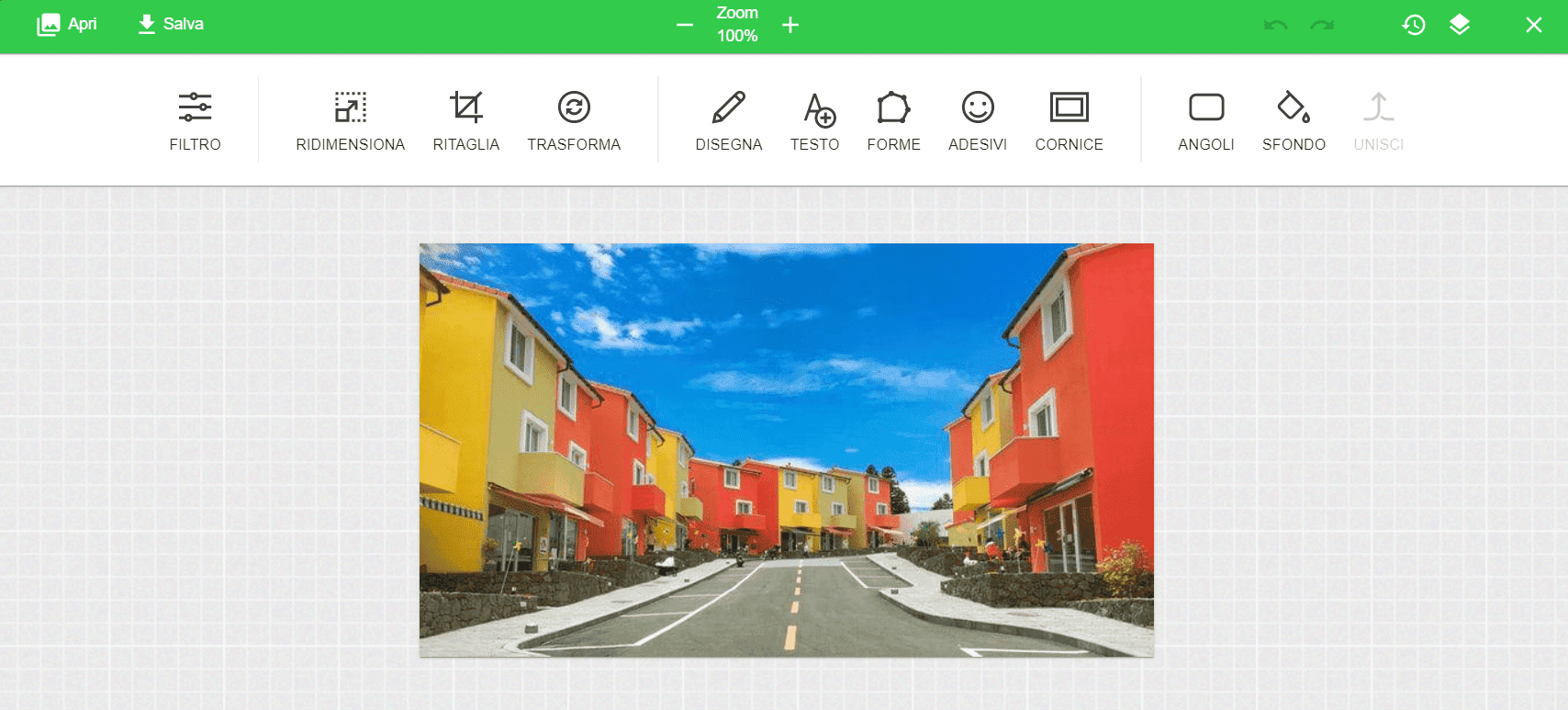Select the Ridimensiona resize tool
Image resolution: width=1568 pixels, height=710 pixels.
pyautogui.click(x=350, y=119)
